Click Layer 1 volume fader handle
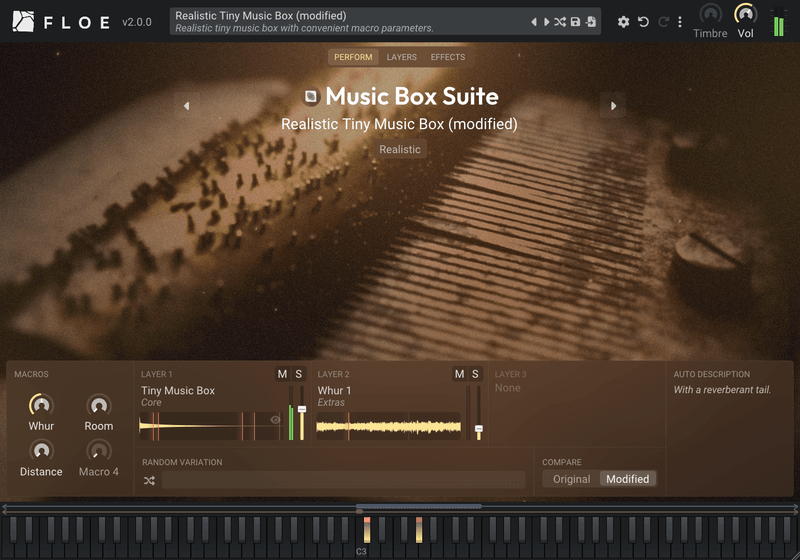This screenshot has height=560, width=800. click(x=302, y=409)
